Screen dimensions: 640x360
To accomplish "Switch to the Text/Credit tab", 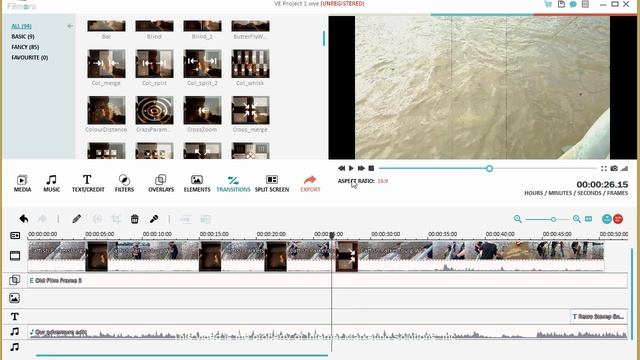I will coord(88,183).
